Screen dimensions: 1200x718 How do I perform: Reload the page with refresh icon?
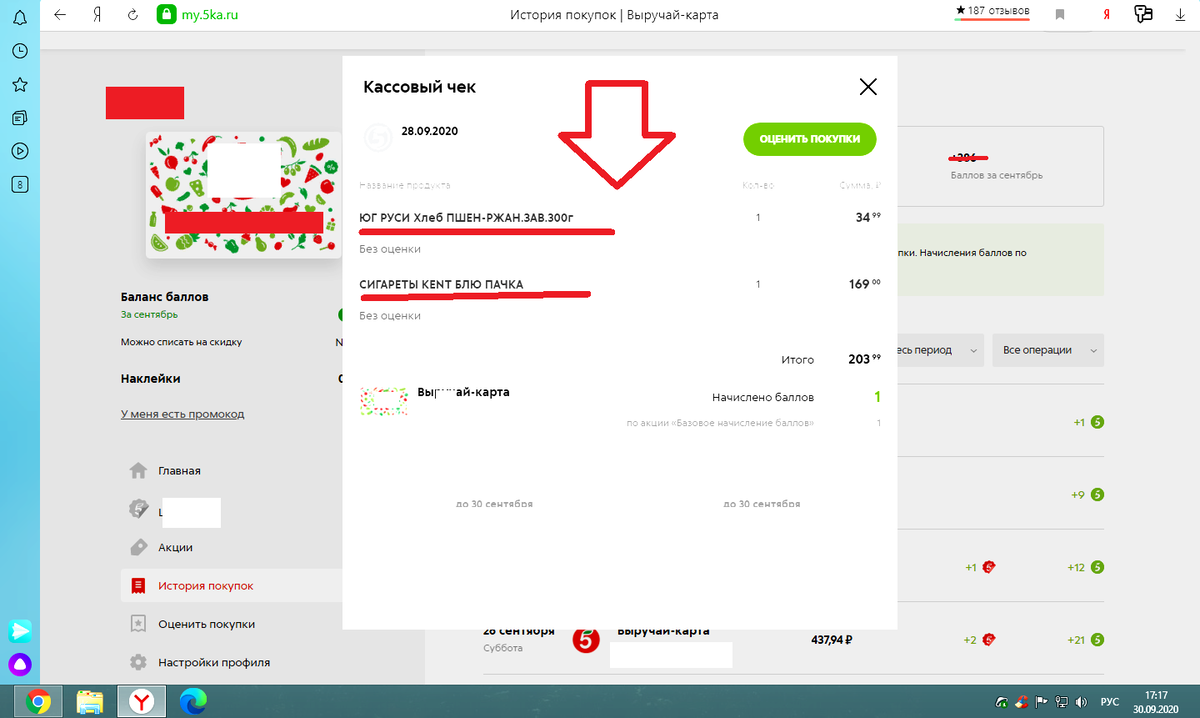tap(133, 16)
